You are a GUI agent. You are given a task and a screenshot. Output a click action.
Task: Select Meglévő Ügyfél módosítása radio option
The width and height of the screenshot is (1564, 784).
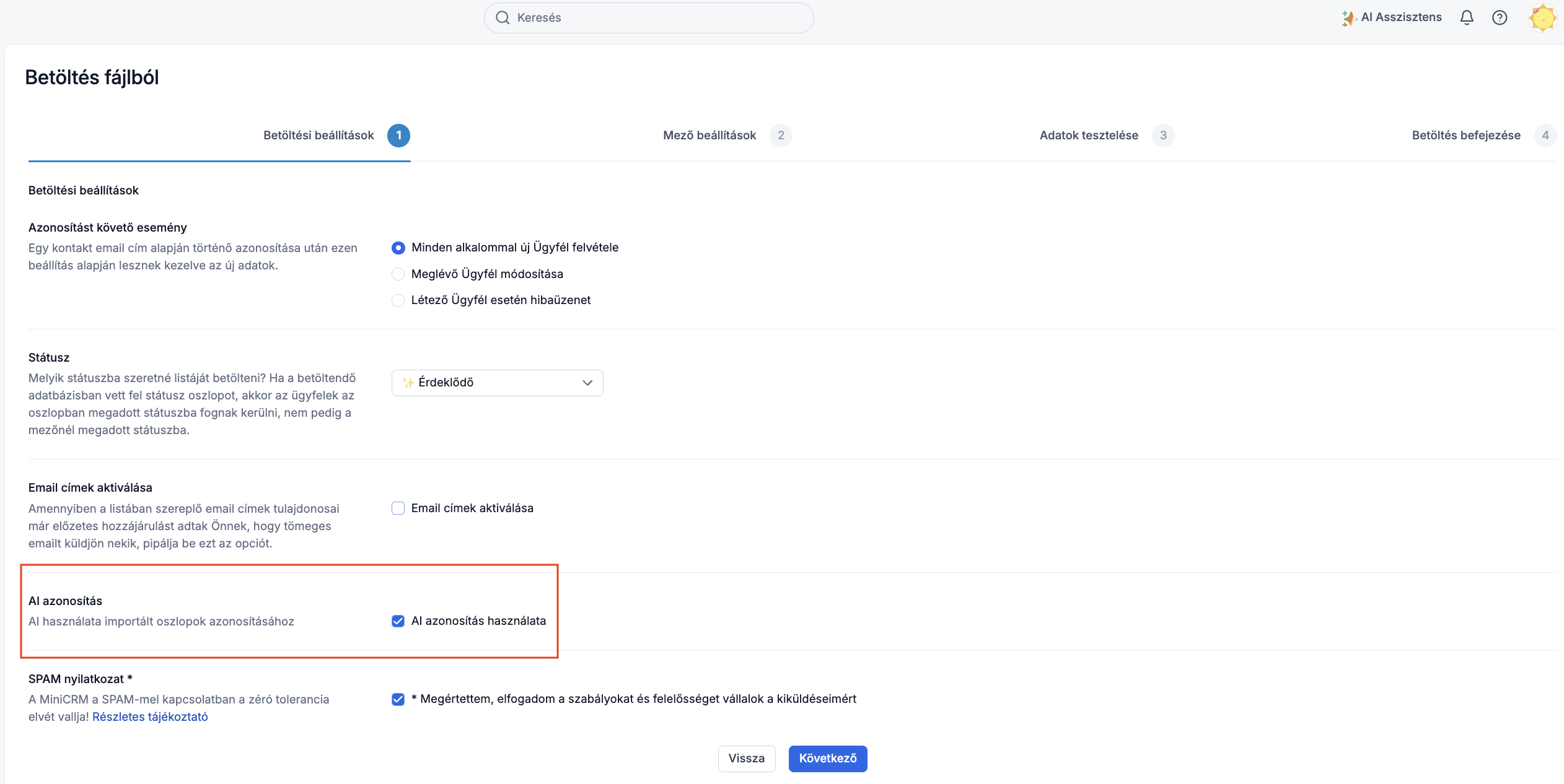398,274
